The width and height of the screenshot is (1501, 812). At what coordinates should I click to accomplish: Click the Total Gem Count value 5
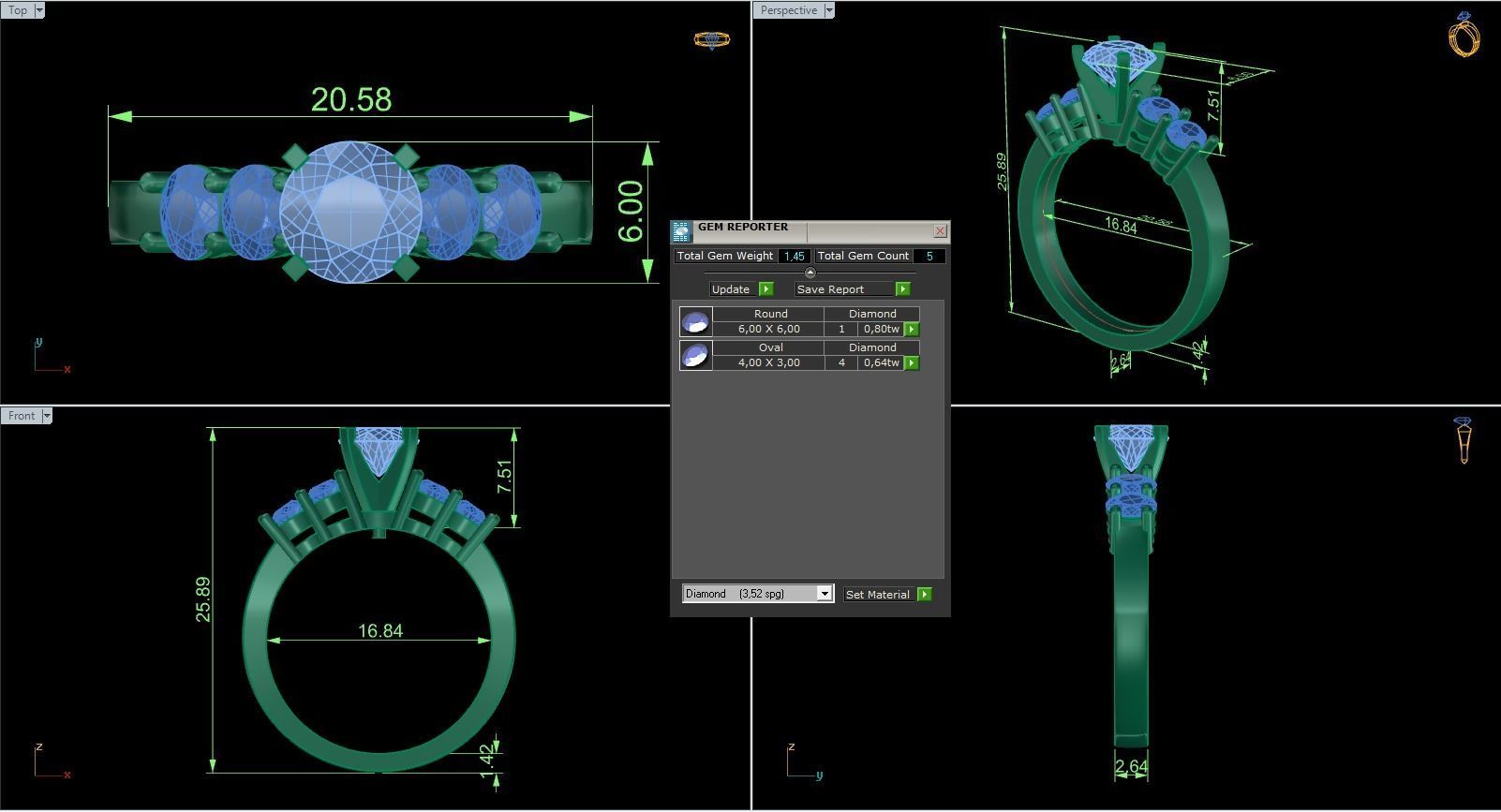coord(929,256)
